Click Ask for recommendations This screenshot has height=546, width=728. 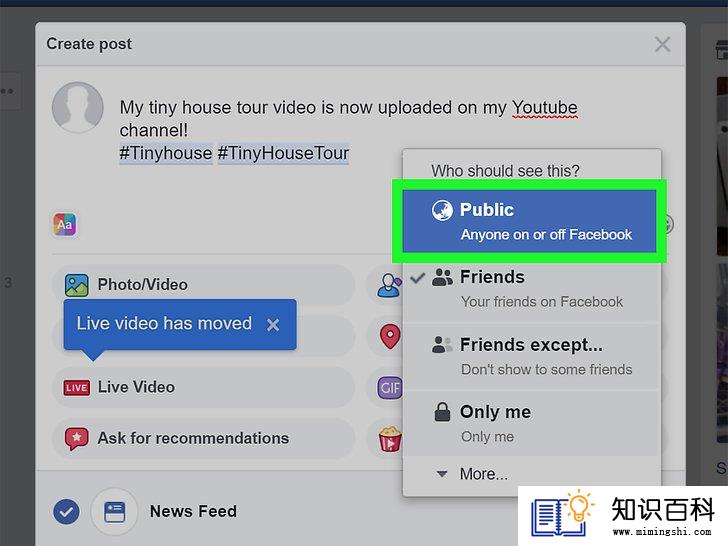coord(203,438)
